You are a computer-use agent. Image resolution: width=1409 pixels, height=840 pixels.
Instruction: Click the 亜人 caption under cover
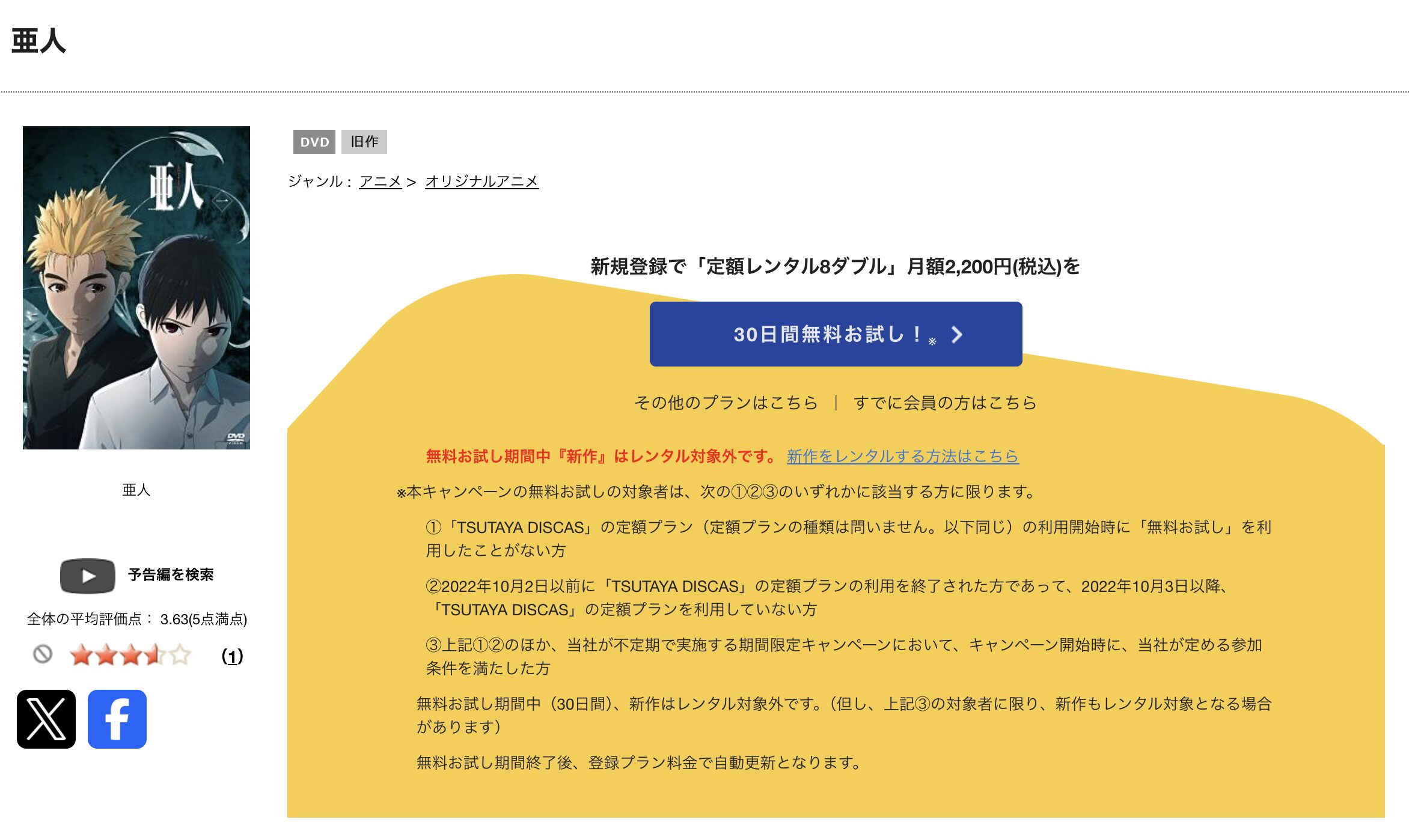tap(136, 490)
